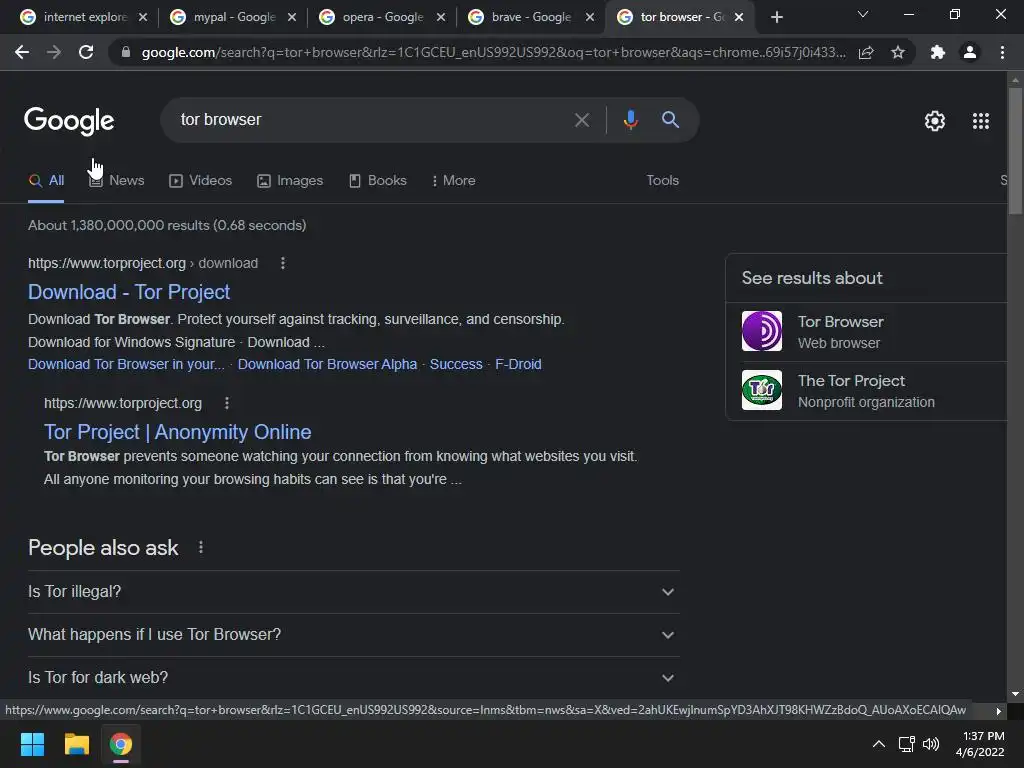
Task: Show hidden system tray icons
Action: pyautogui.click(x=879, y=744)
